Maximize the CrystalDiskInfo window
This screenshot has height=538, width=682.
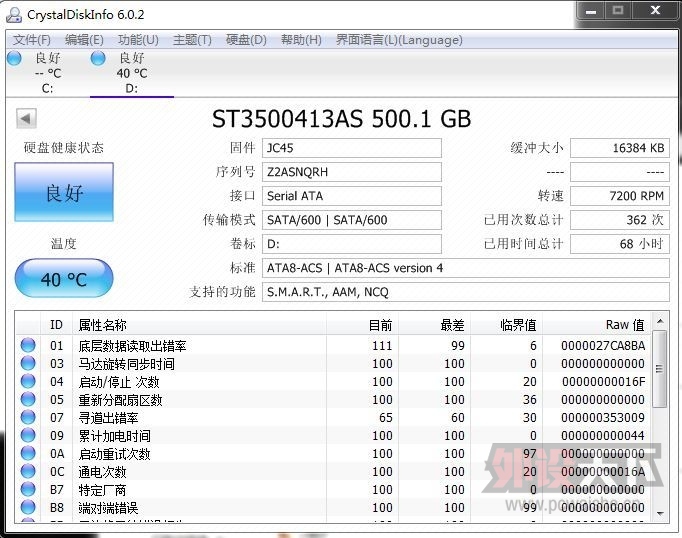pos(618,11)
